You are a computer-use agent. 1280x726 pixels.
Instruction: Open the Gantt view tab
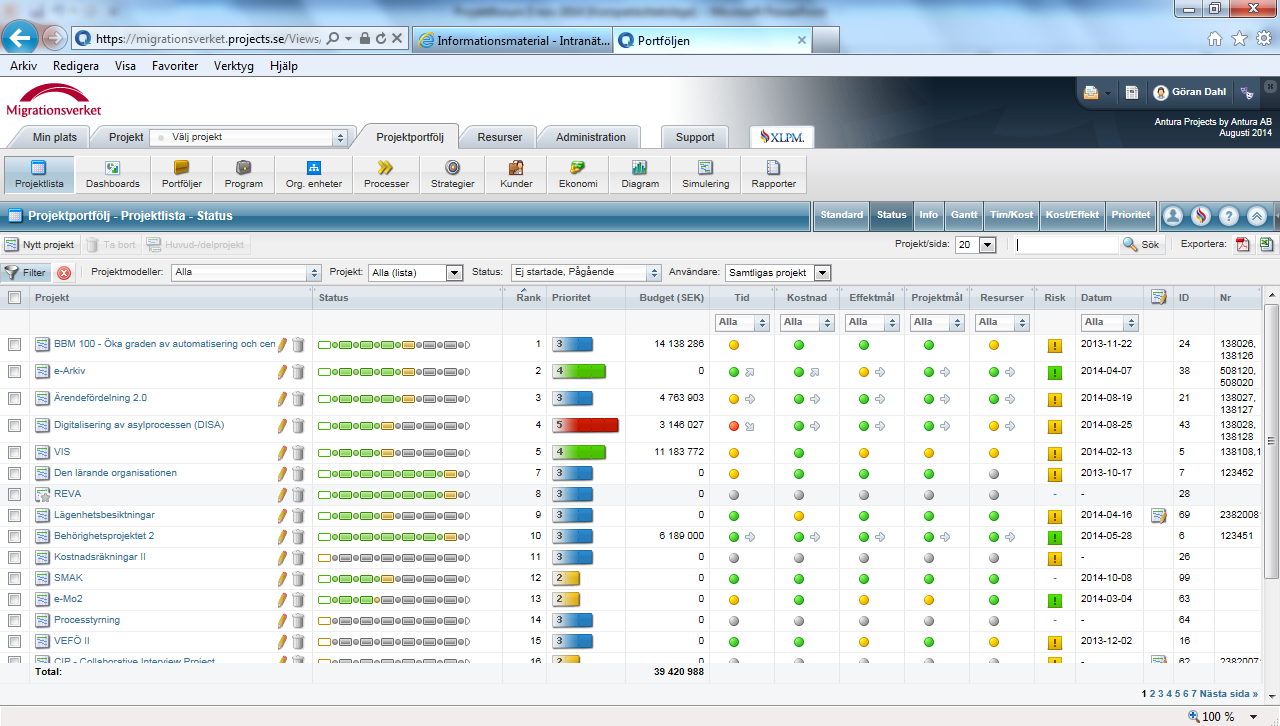click(x=964, y=215)
